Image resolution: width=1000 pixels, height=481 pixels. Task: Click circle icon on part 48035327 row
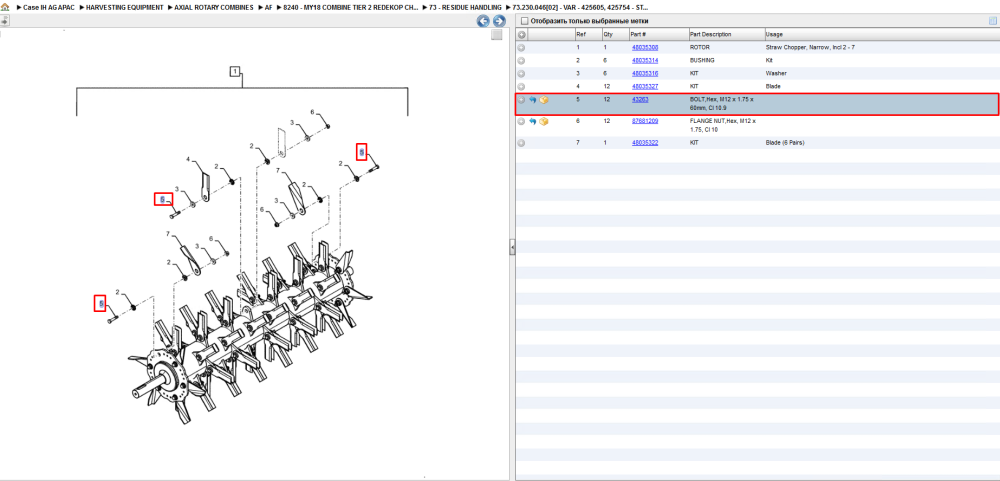click(521, 86)
